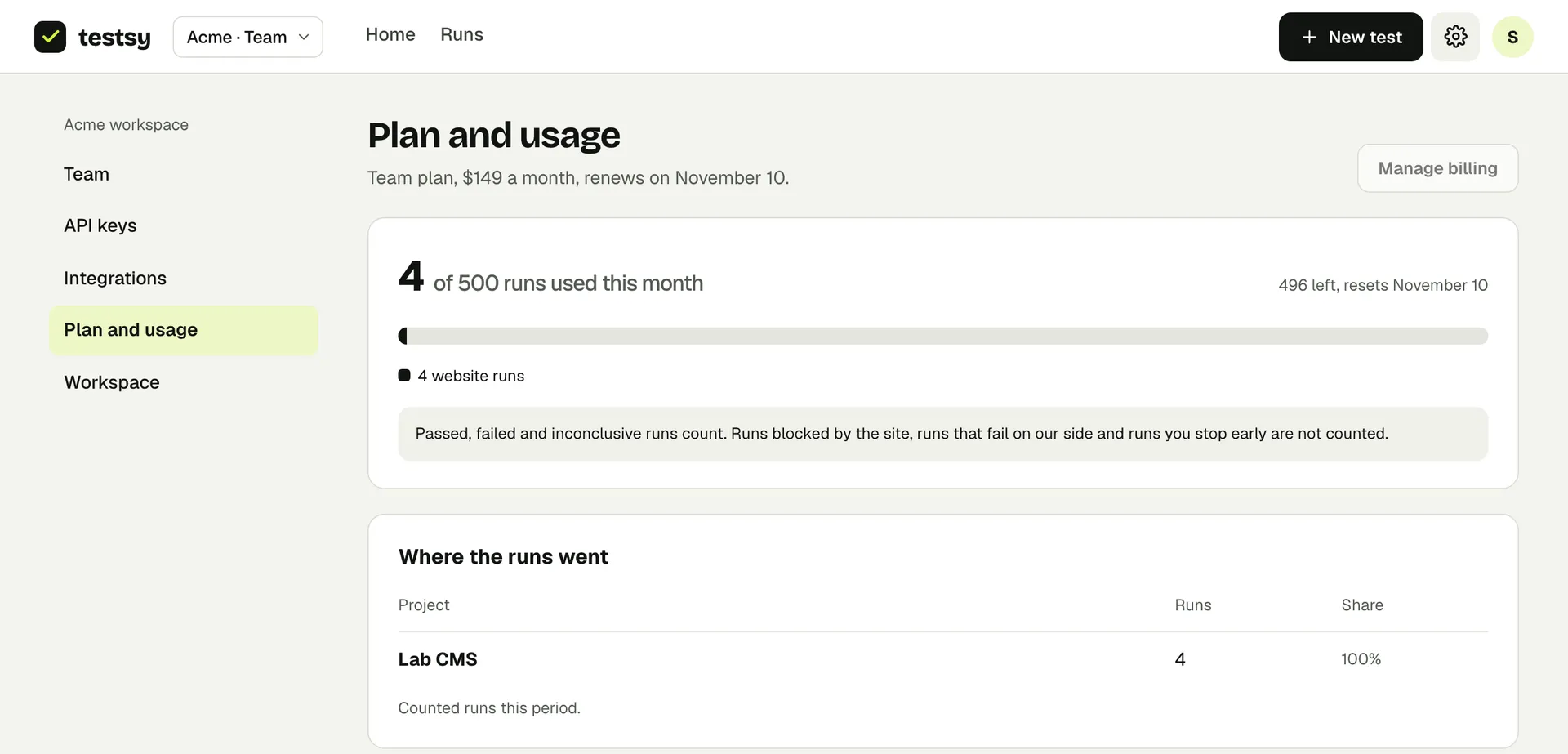The width and height of the screenshot is (1568, 754).
Task: Click the '4 website runs' legend label
Action: (471, 376)
